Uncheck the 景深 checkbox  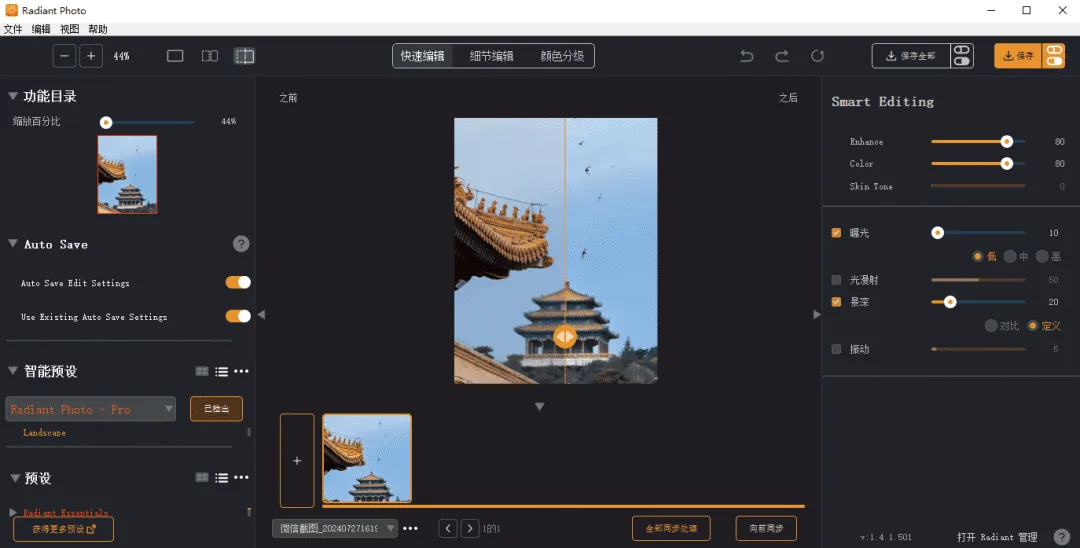point(836,302)
